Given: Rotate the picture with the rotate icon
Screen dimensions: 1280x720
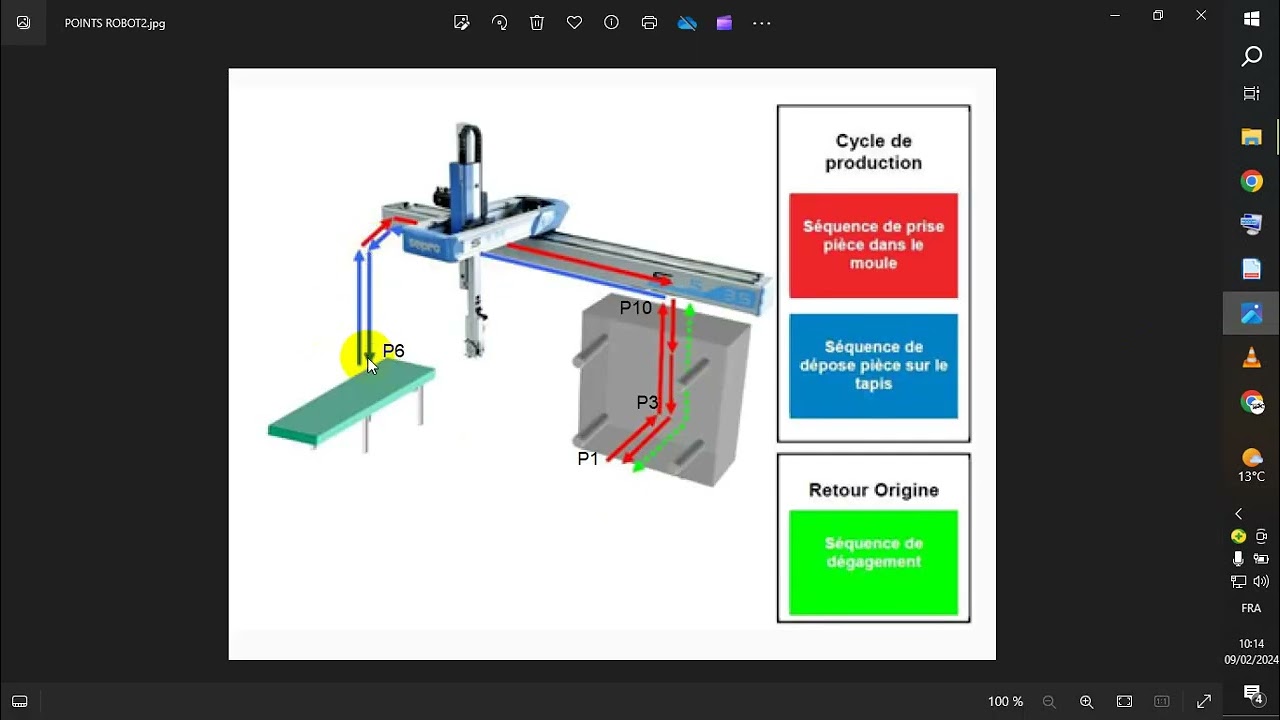Looking at the screenshot, I should coord(499,22).
